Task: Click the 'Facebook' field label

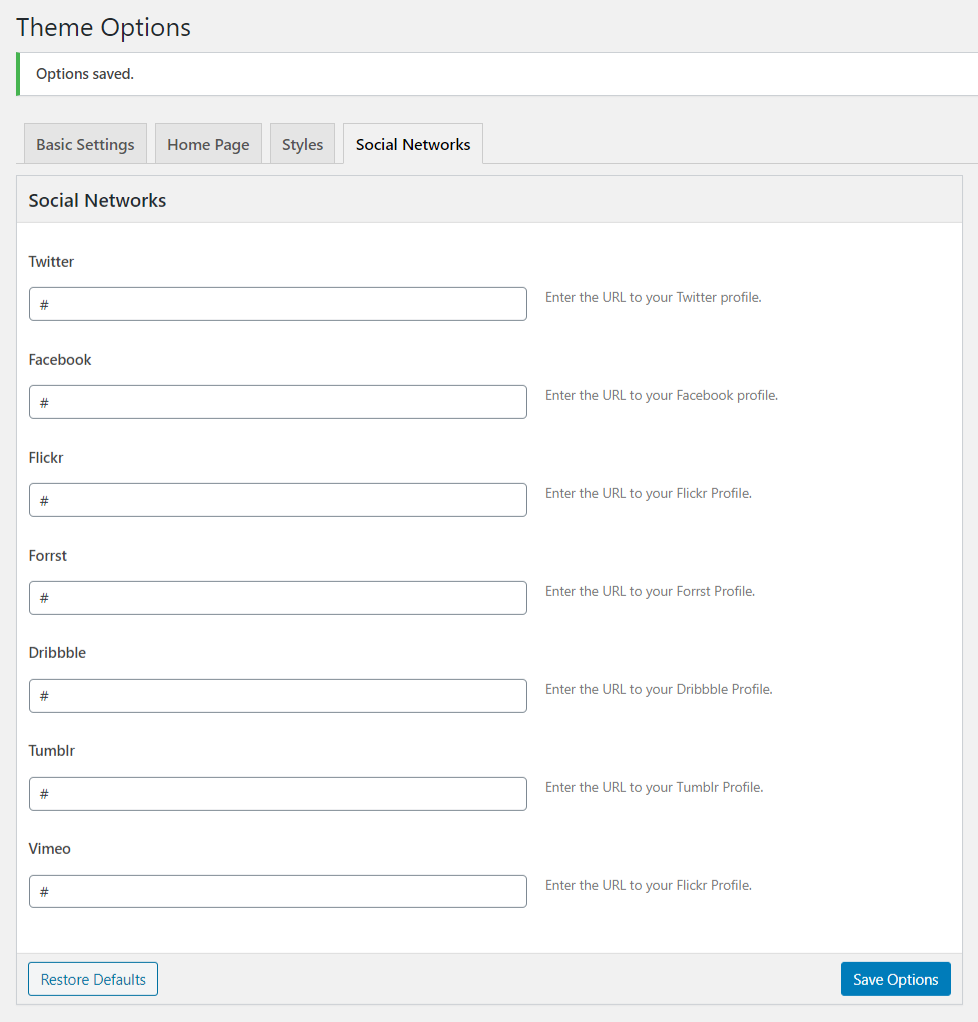Action: [x=60, y=360]
